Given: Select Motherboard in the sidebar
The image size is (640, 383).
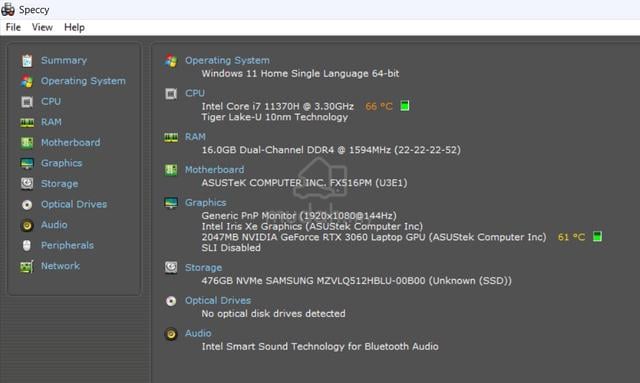Looking at the screenshot, I should pyautogui.click(x=71, y=143).
